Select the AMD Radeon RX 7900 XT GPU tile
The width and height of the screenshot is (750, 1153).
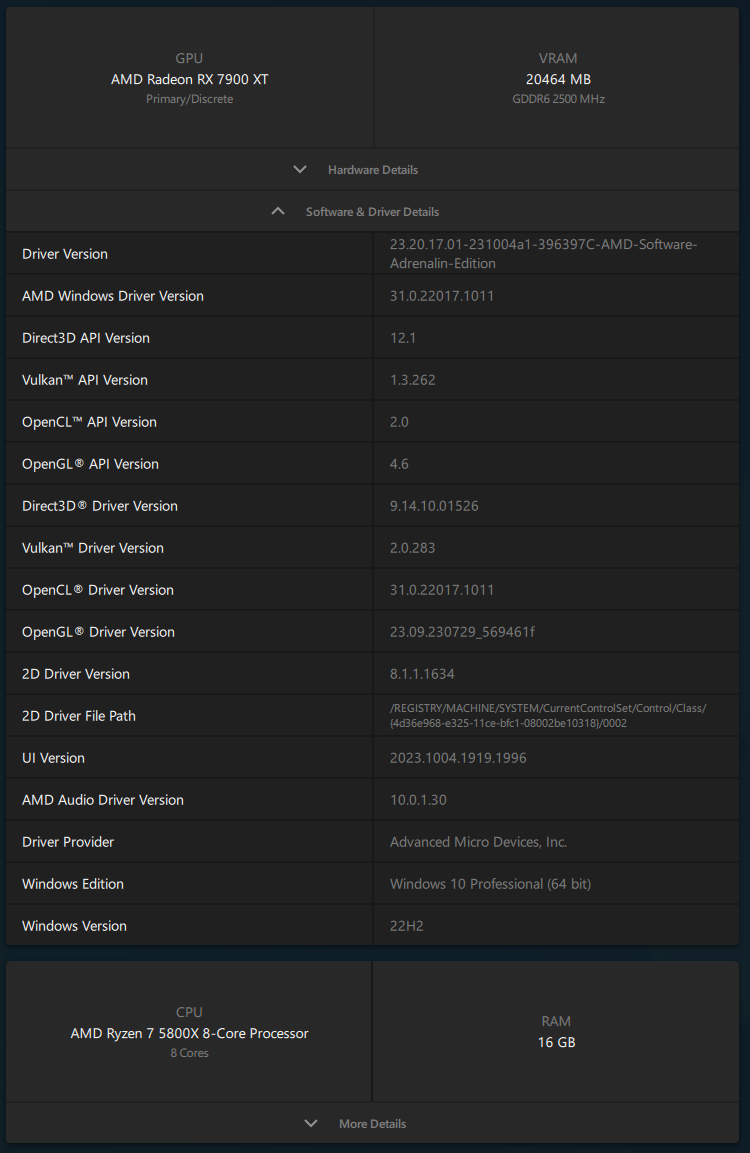pos(190,78)
